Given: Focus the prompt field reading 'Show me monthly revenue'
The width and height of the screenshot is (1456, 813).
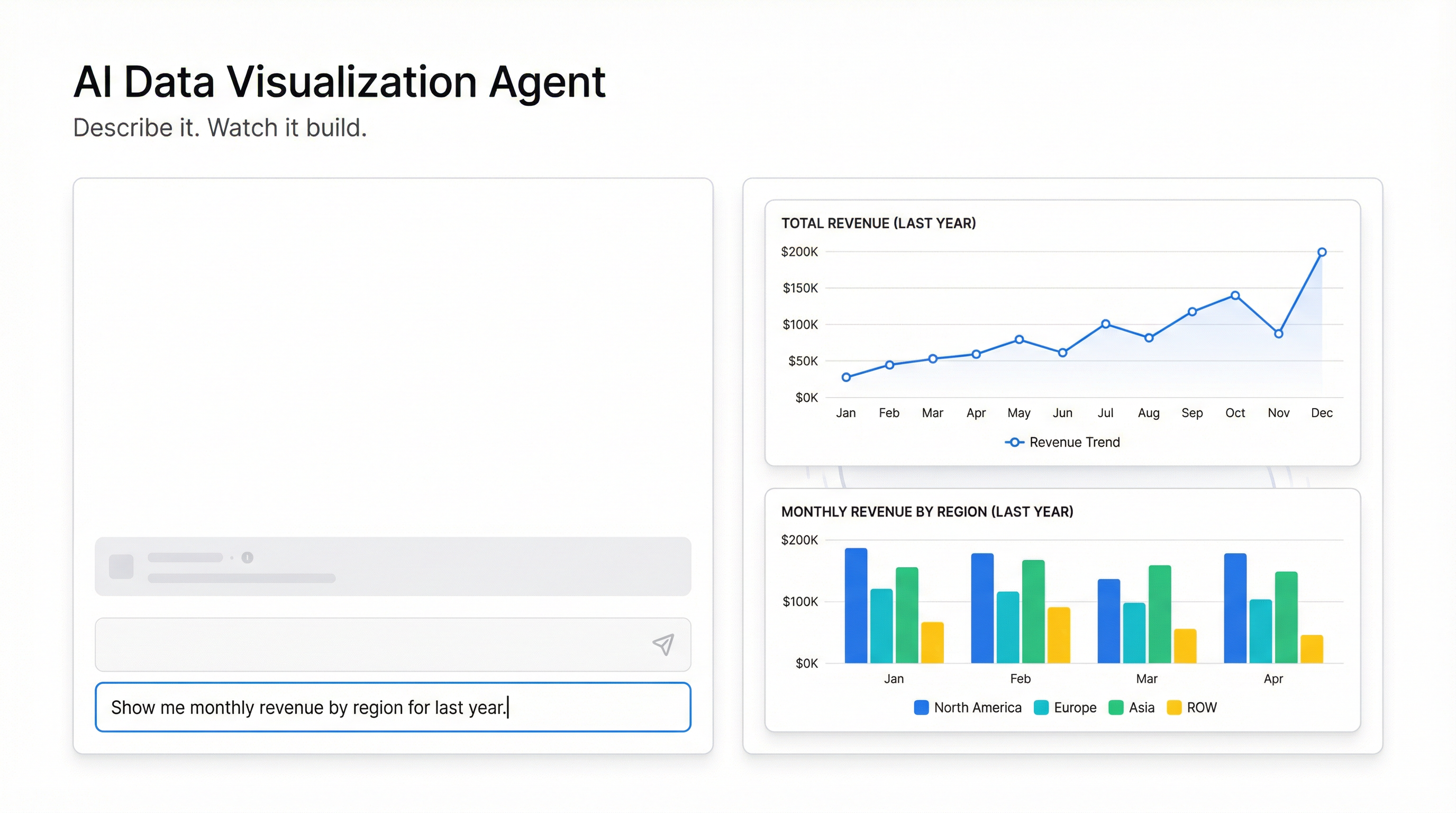Looking at the screenshot, I should pos(393,707).
